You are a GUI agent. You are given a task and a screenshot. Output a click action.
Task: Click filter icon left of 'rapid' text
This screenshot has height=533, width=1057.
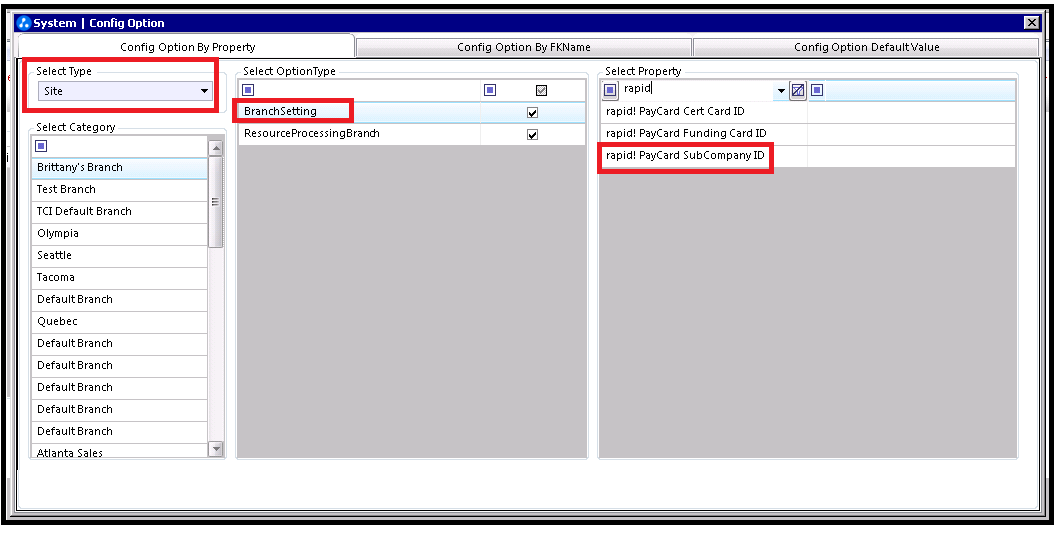610,90
